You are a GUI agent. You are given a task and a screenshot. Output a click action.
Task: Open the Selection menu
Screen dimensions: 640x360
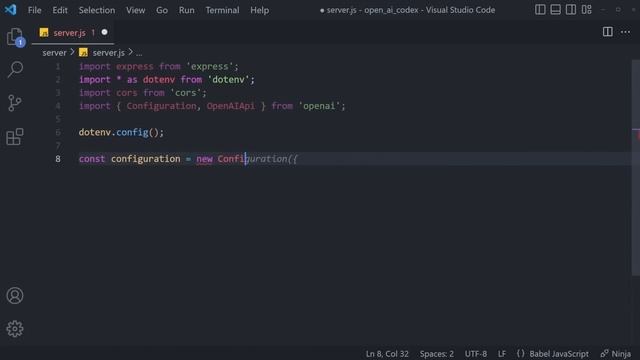(97, 10)
